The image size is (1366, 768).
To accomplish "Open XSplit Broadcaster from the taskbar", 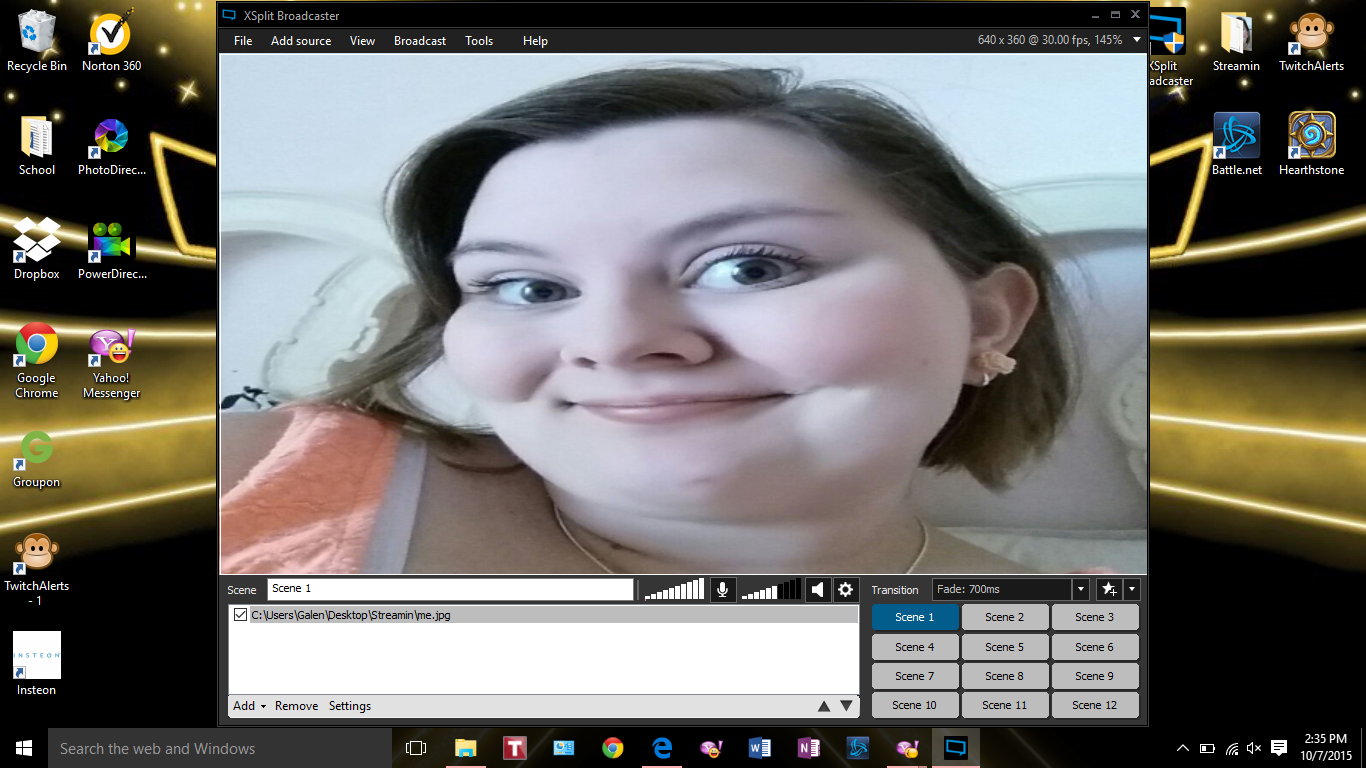I will coord(955,748).
